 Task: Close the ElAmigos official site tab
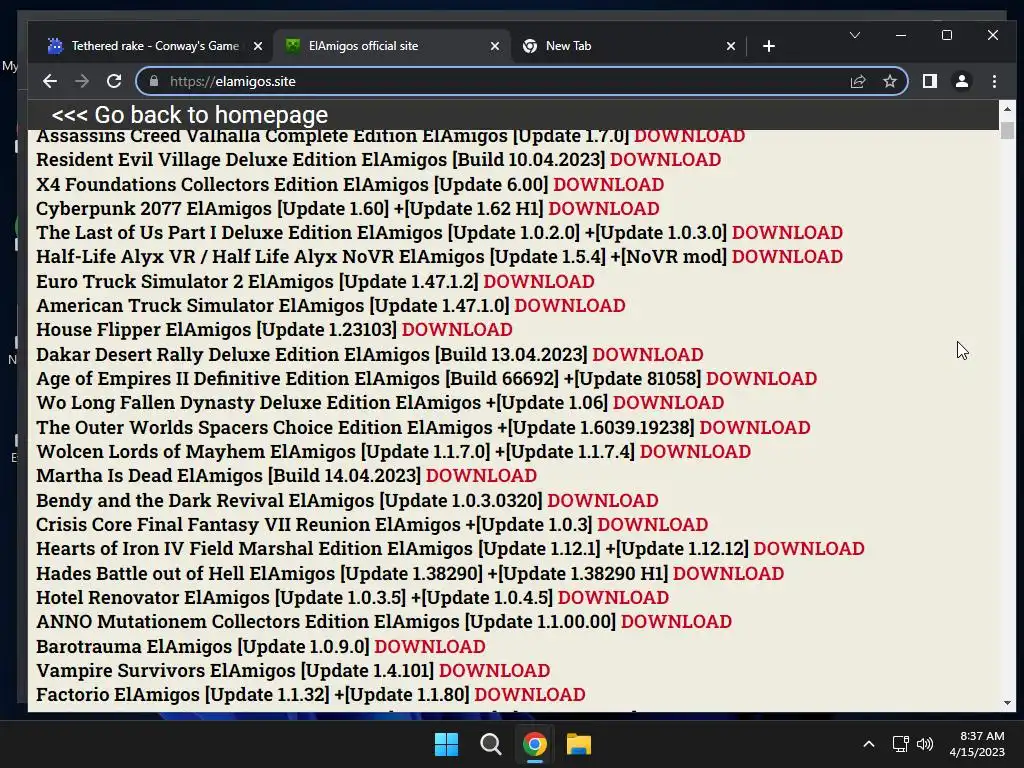(495, 46)
